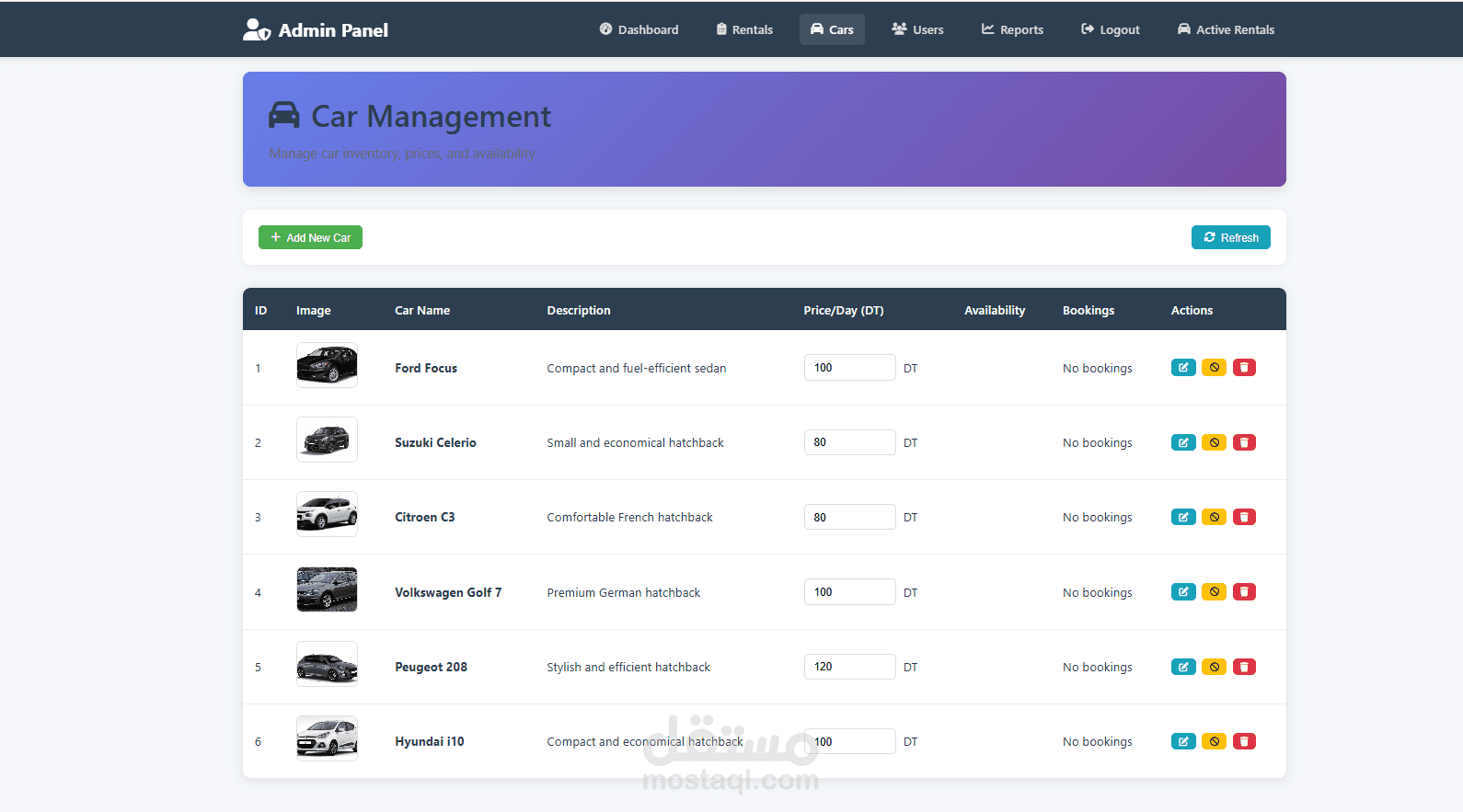Delete Volkswagen Golf 7 entry
This screenshot has height=812, width=1463.
coord(1244,592)
